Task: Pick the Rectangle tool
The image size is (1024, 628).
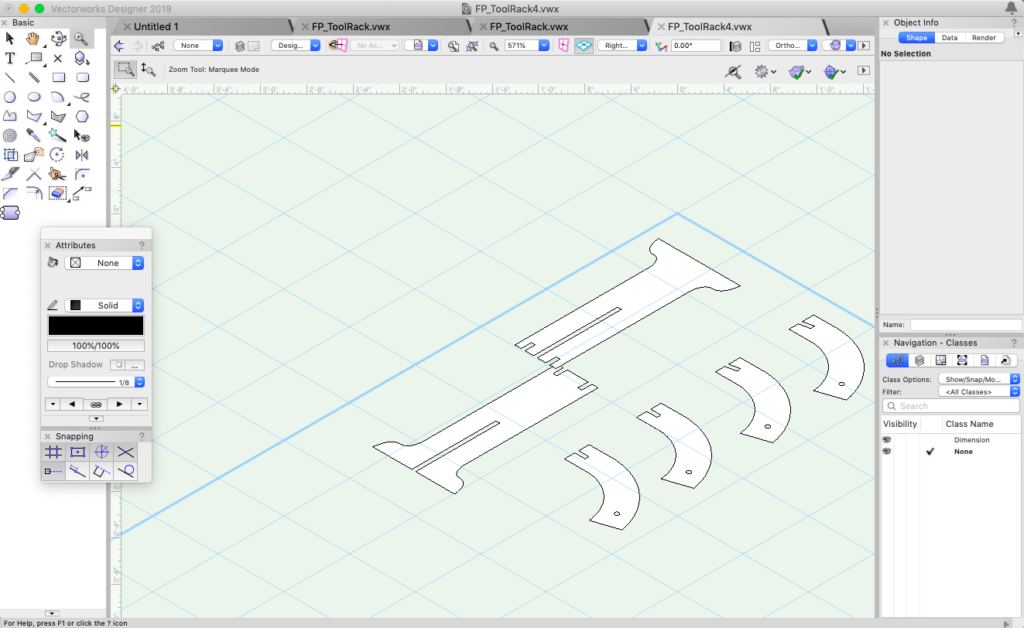Action: pos(58,78)
